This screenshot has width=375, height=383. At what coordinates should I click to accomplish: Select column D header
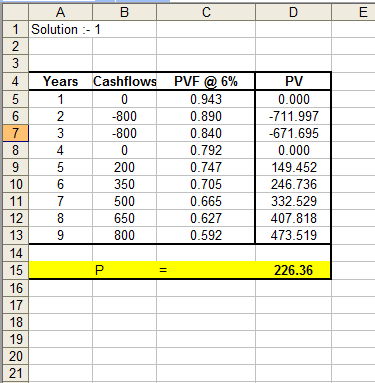tap(293, 12)
